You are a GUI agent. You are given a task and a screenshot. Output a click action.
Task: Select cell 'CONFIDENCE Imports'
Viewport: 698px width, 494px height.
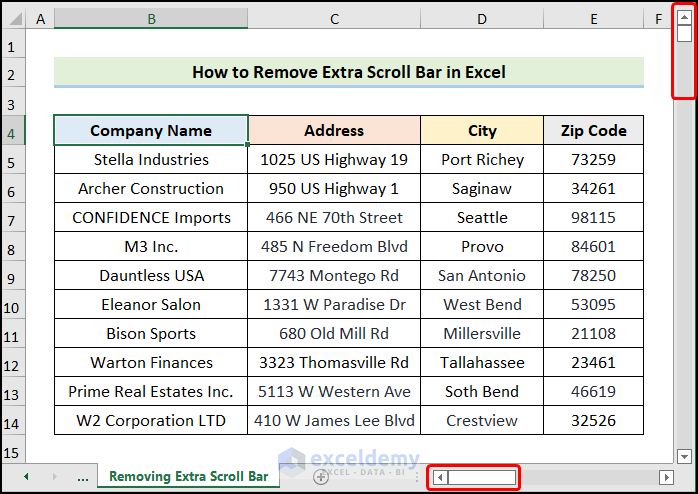pyautogui.click(x=151, y=217)
